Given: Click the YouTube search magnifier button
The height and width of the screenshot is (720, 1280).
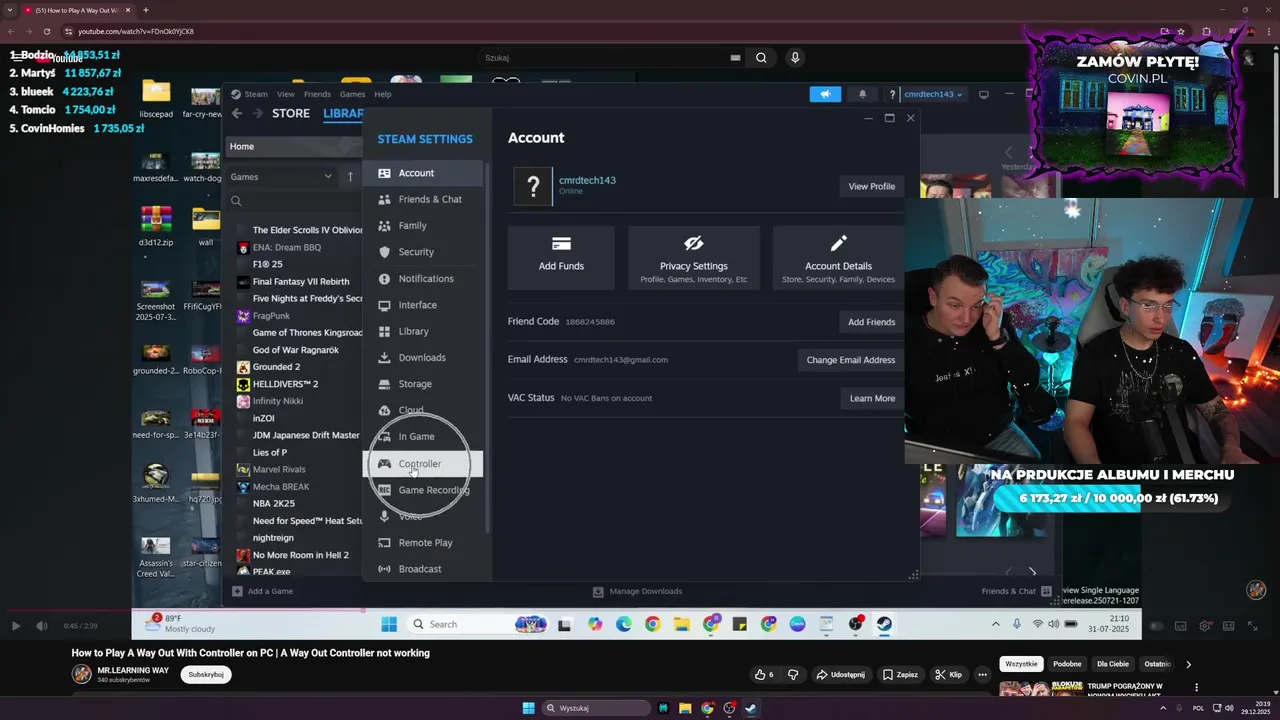Looking at the screenshot, I should pos(761,58).
